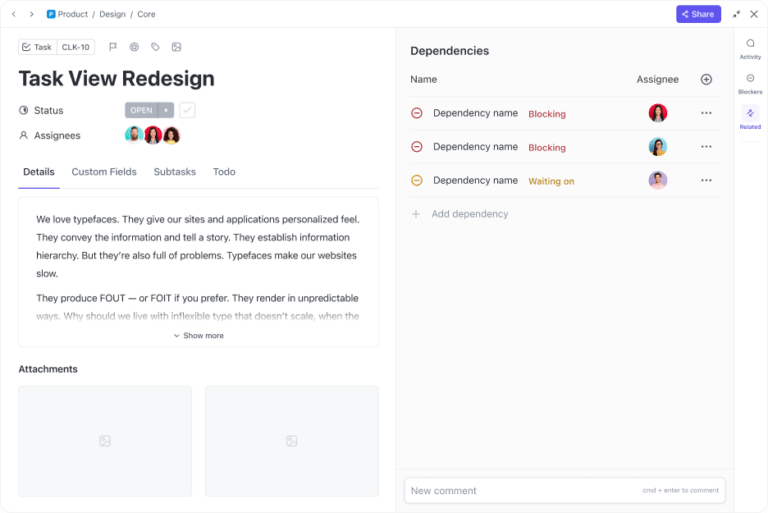Open the Blockers sidebar panel

tap(750, 83)
